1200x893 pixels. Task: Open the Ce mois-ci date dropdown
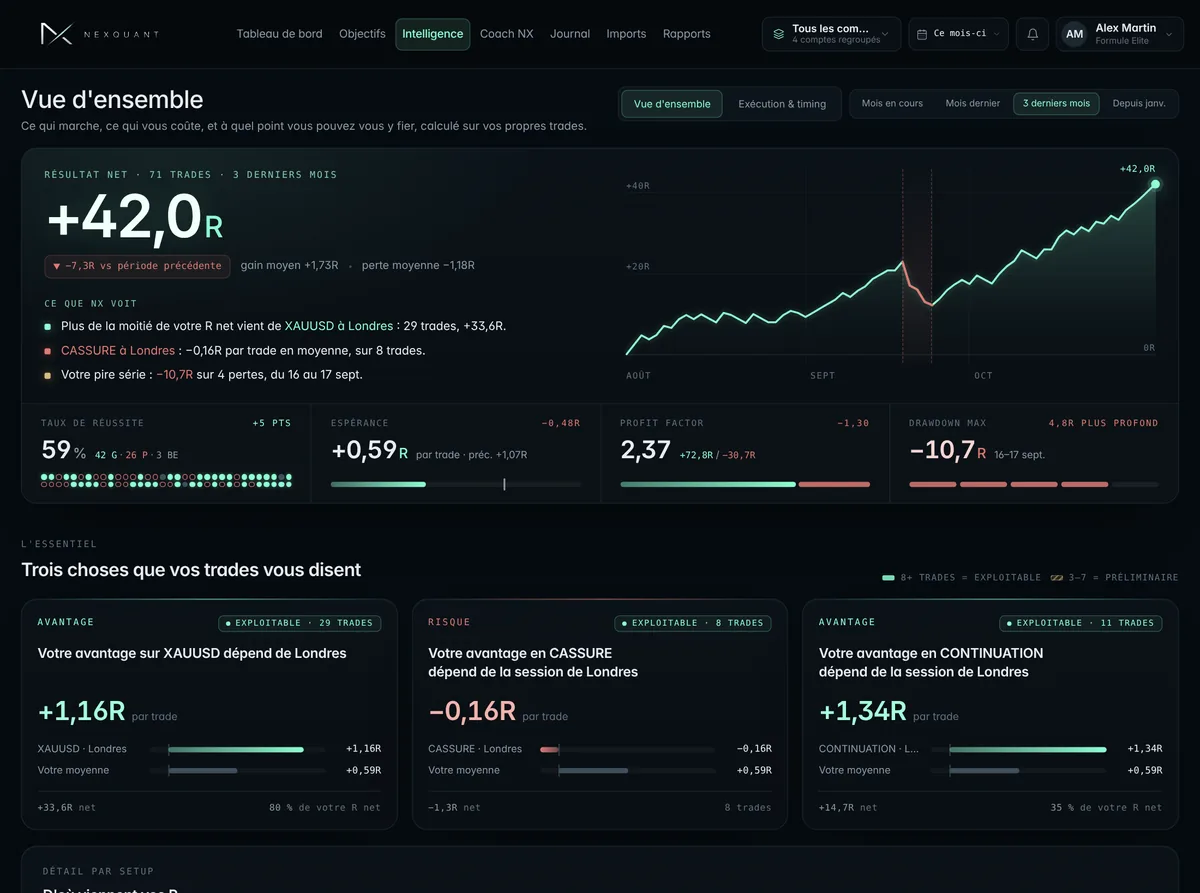958,34
